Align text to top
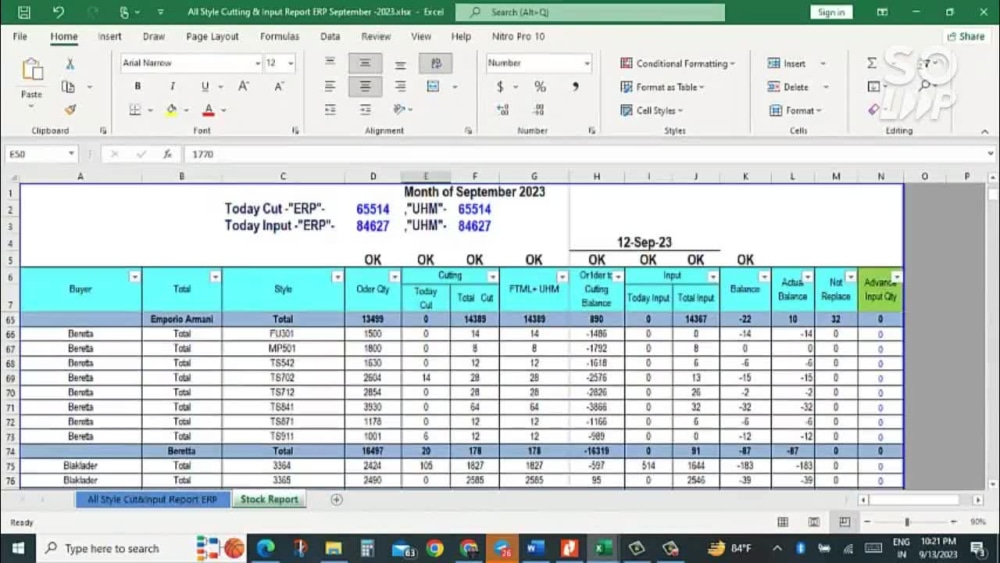 tap(330, 62)
